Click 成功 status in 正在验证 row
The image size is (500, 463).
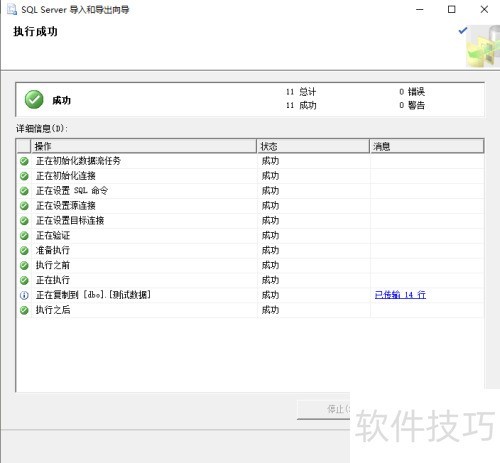point(270,236)
